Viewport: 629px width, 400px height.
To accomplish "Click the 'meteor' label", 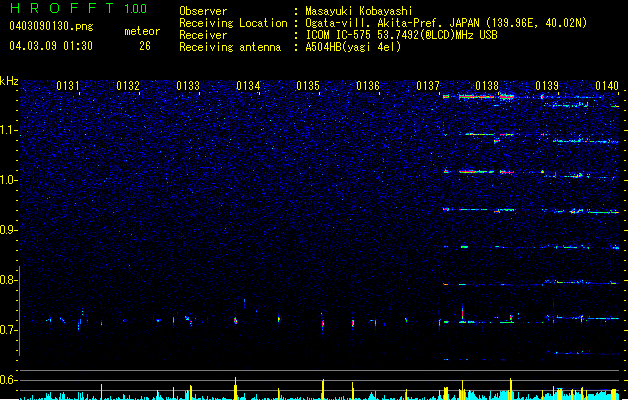I will pyautogui.click(x=142, y=31).
